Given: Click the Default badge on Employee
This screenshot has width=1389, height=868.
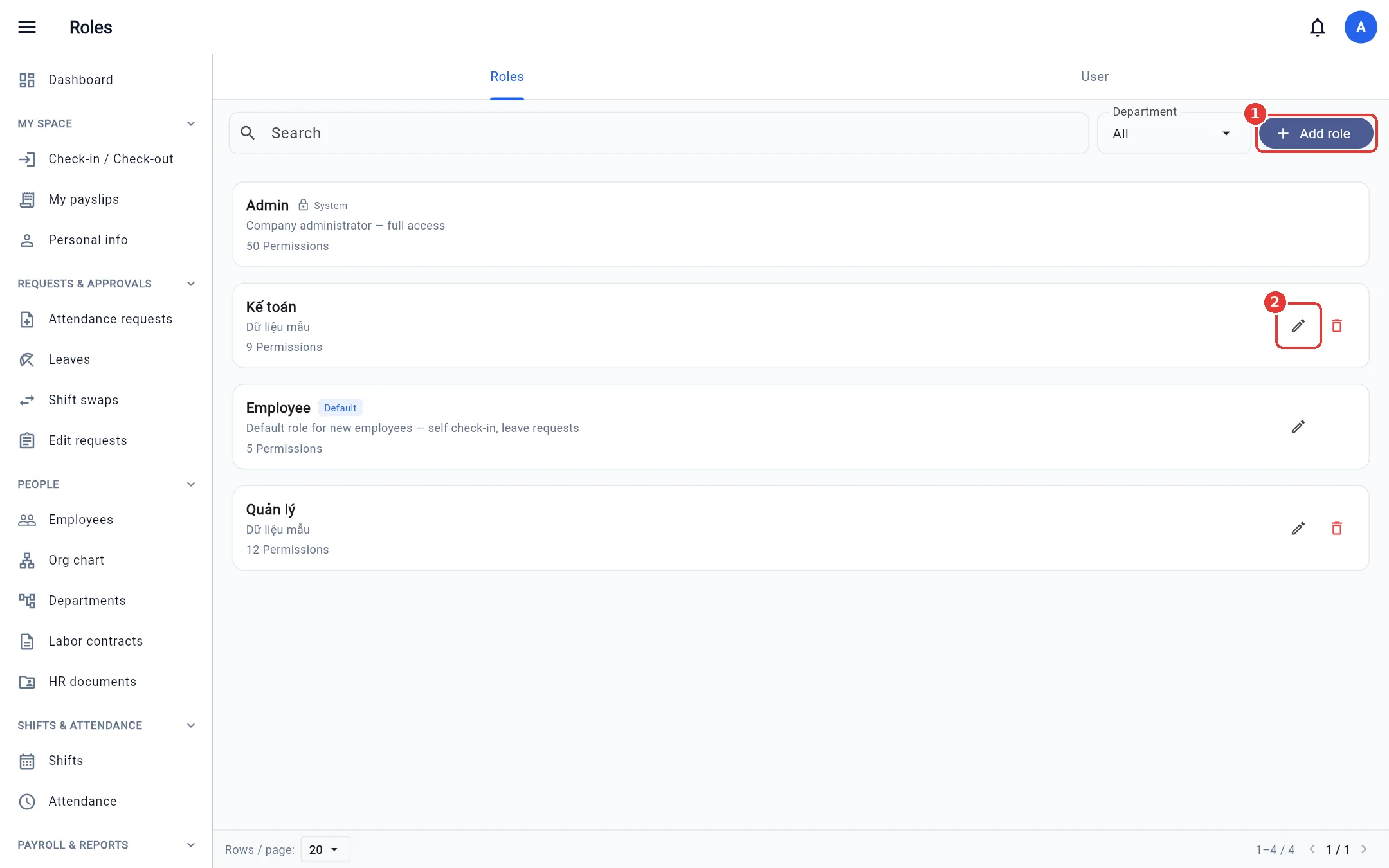Looking at the screenshot, I should pos(340,408).
